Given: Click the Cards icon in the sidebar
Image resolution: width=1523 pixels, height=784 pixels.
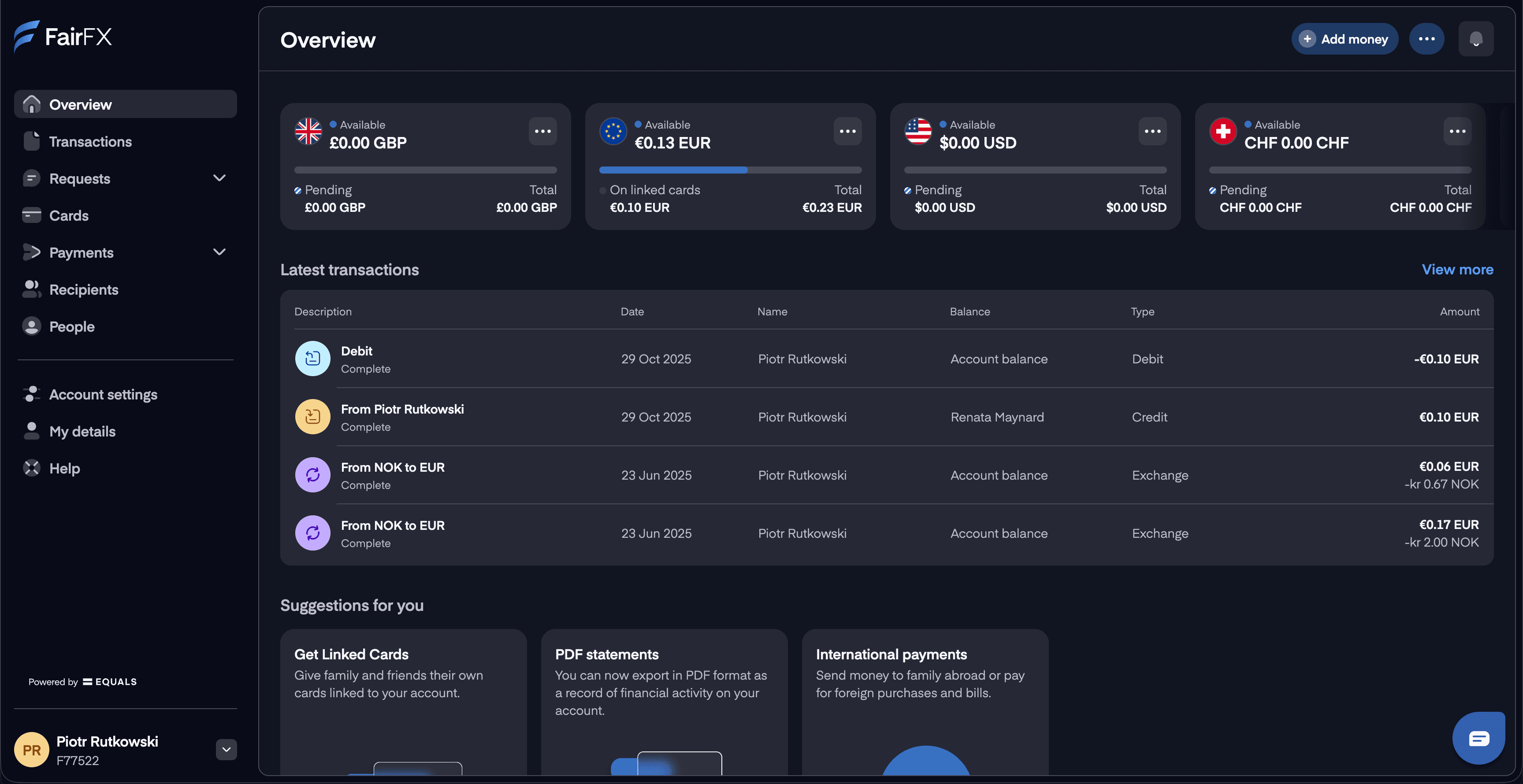Looking at the screenshot, I should click(x=32, y=215).
